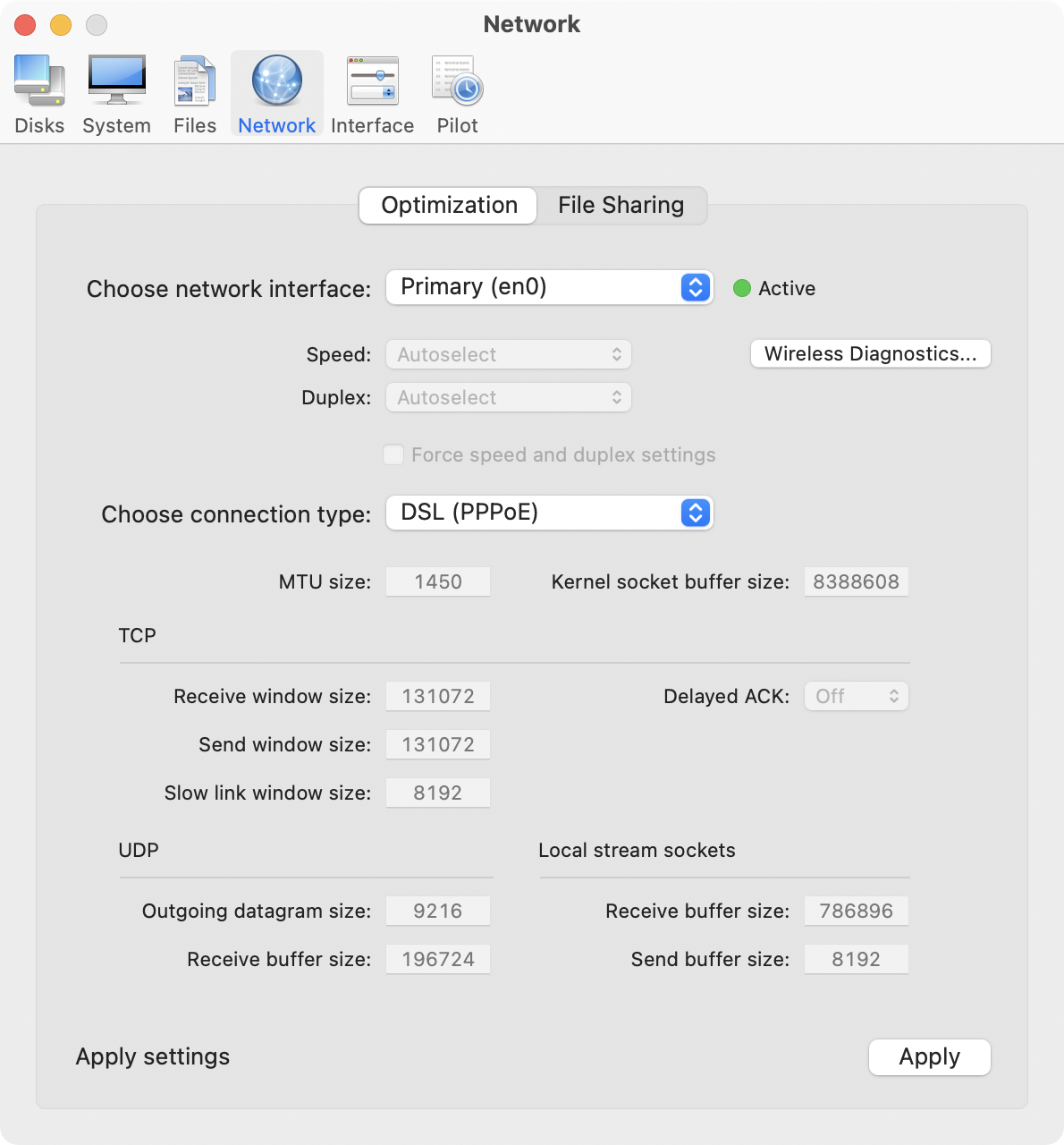1064x1145 pixels.
Task: Click the Network globe icon
Action: [277, 82]
